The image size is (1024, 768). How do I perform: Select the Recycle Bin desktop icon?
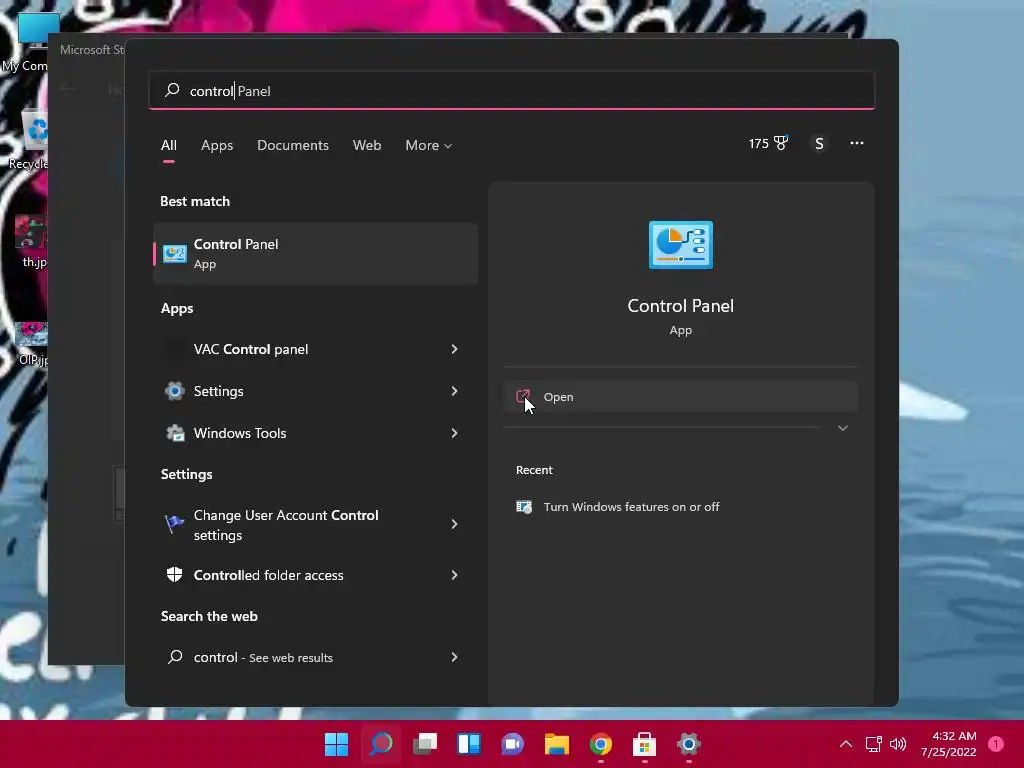(27, 140)
